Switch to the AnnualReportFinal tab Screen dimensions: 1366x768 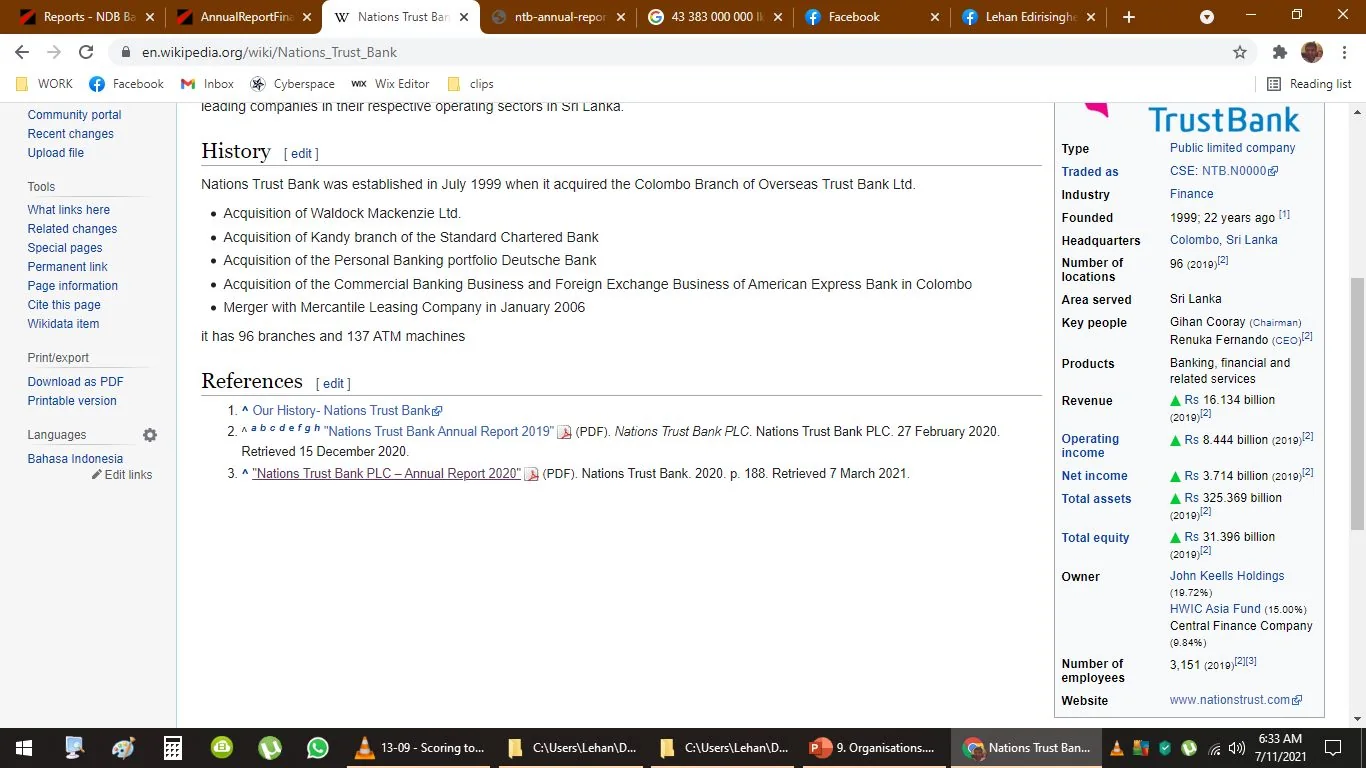tap(245, 17)
